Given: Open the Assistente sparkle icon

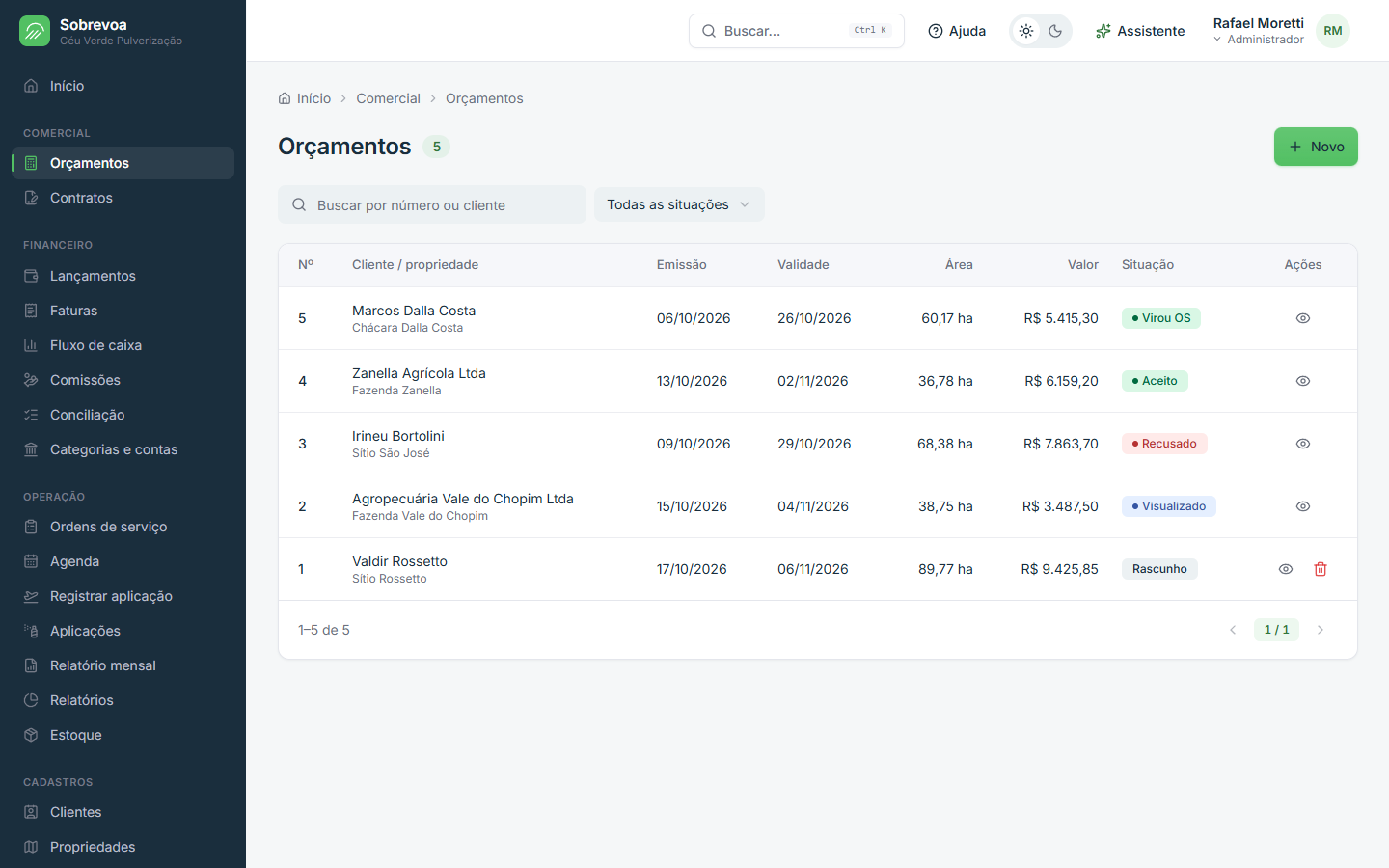Looking at the screenshot, I should tap(1103, 31).
